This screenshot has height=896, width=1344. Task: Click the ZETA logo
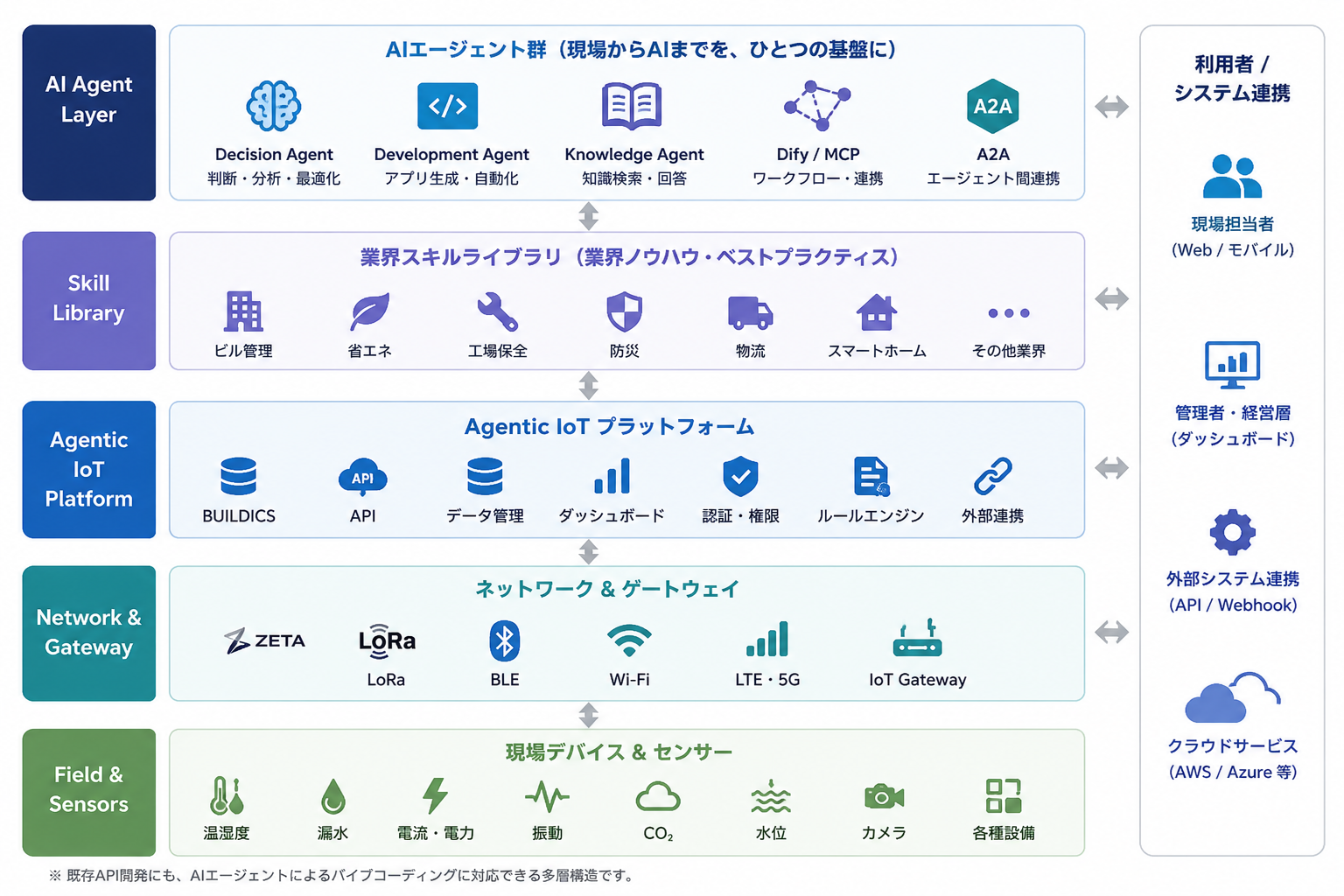(x=264, y=640)
